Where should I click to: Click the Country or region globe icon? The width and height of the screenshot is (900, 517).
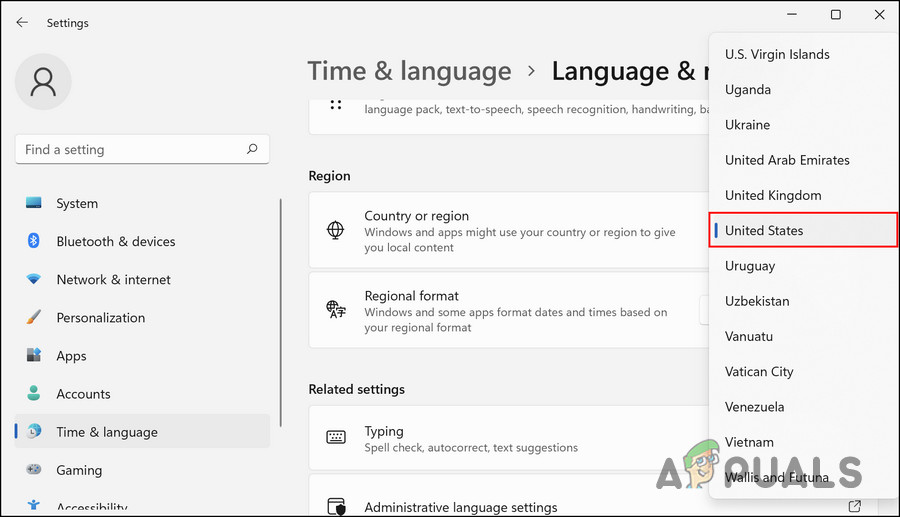pyautogui.click(x=335, y=230)
